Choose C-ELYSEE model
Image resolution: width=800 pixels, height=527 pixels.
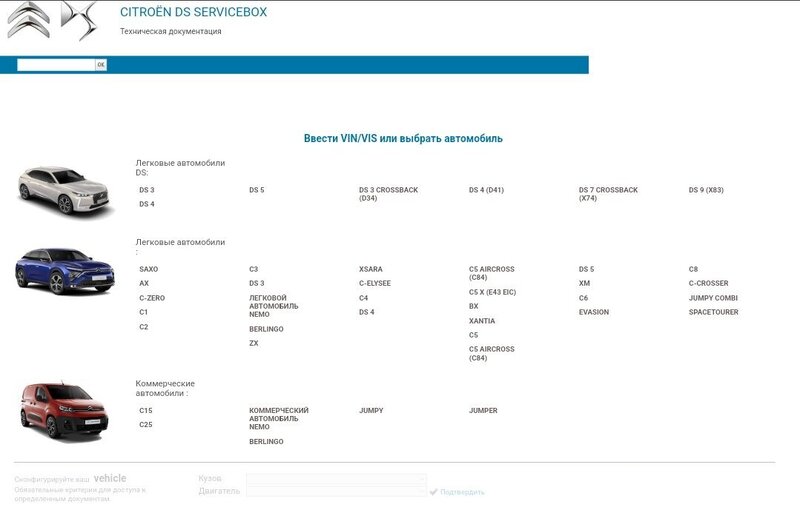pos(374,283)
